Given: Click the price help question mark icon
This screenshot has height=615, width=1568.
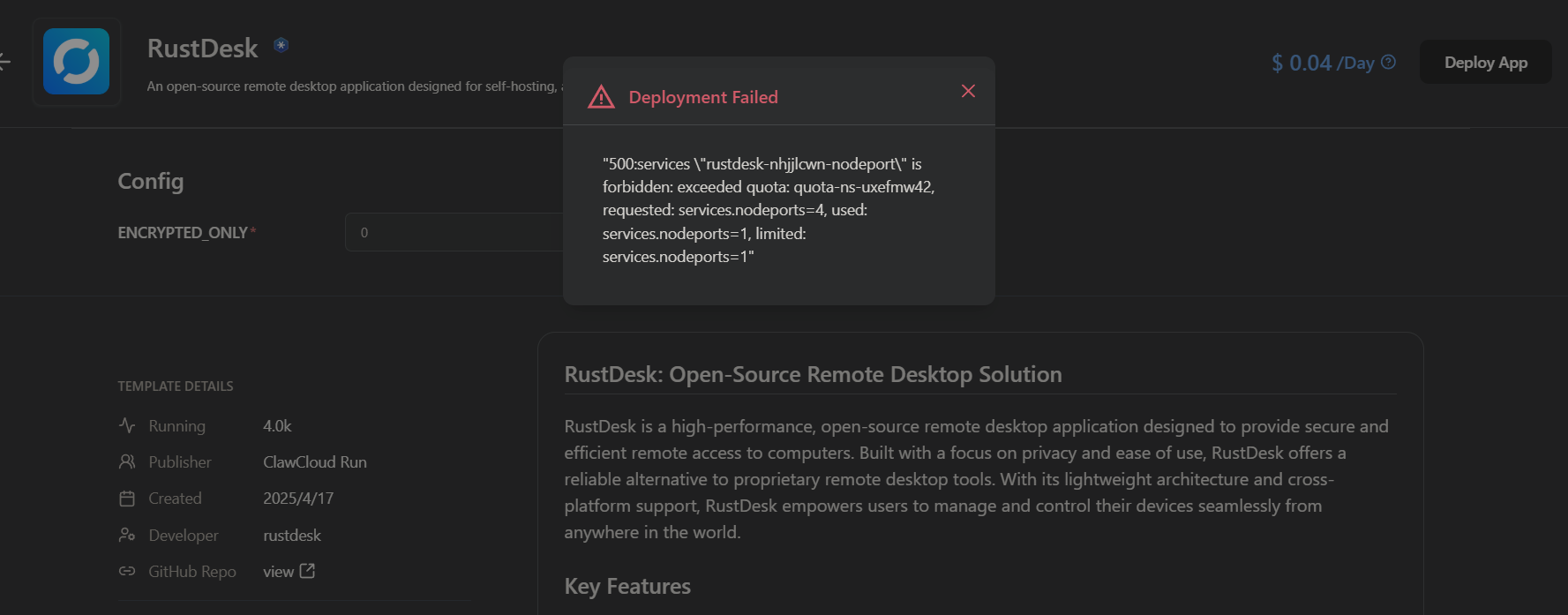Looking at the screenshot, I should point(1388,62).
